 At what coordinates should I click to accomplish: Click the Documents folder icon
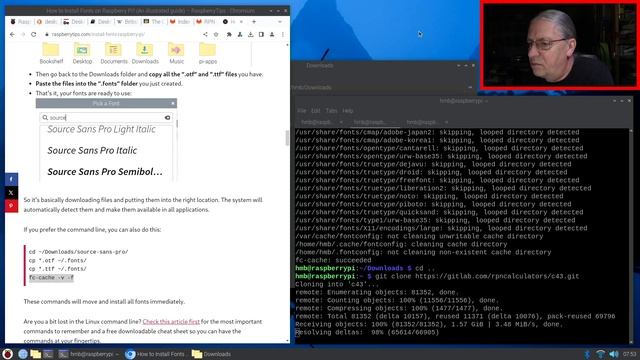[113, 50]
